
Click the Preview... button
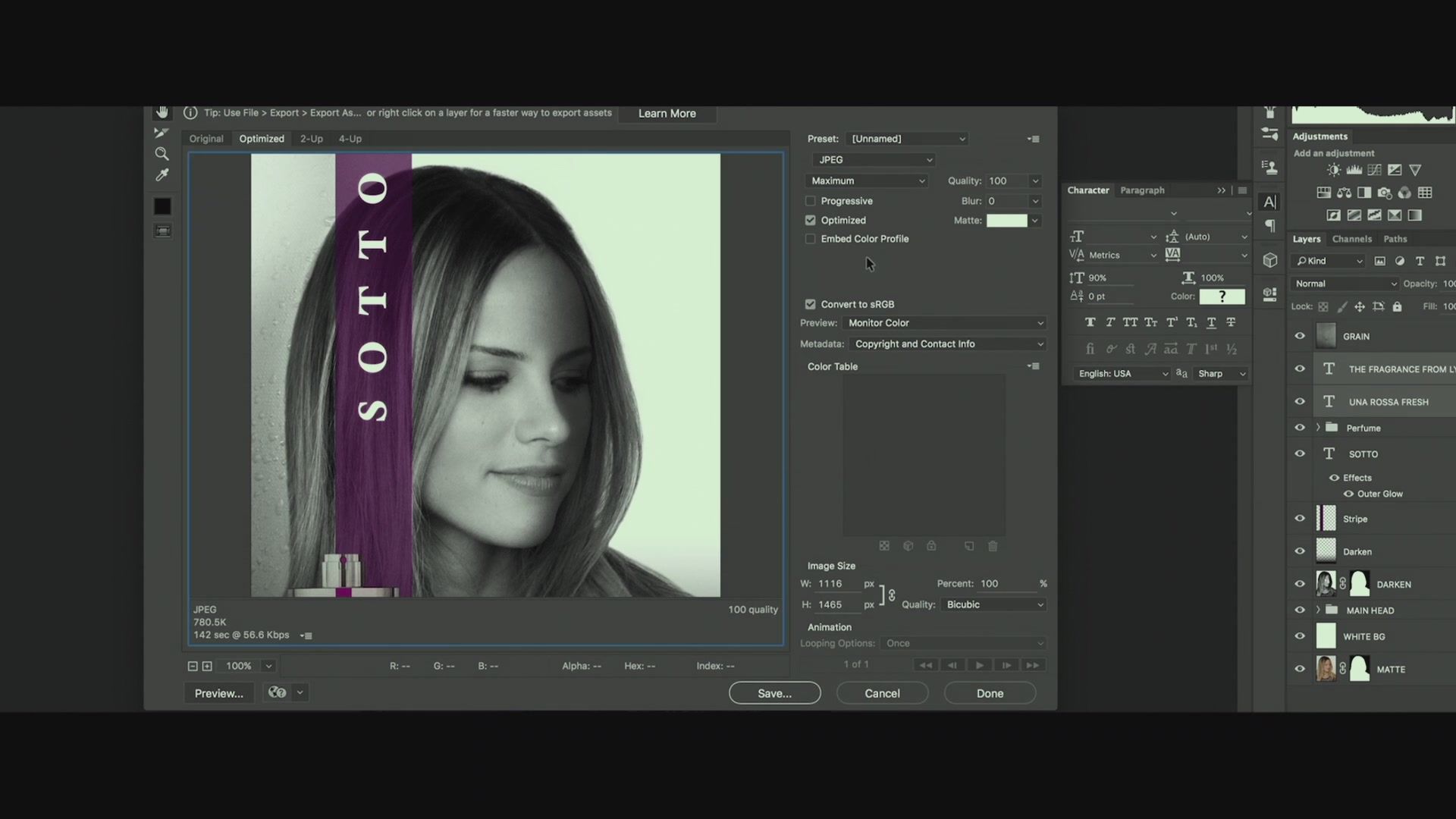point(218,693)
